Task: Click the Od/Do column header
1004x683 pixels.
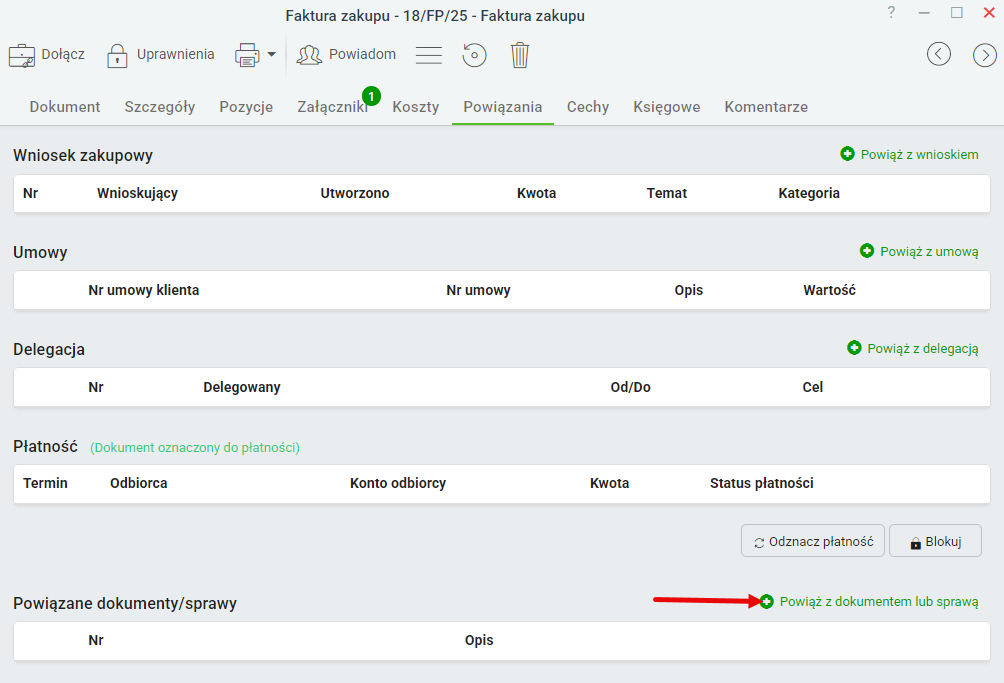Action: coord(630,387)
